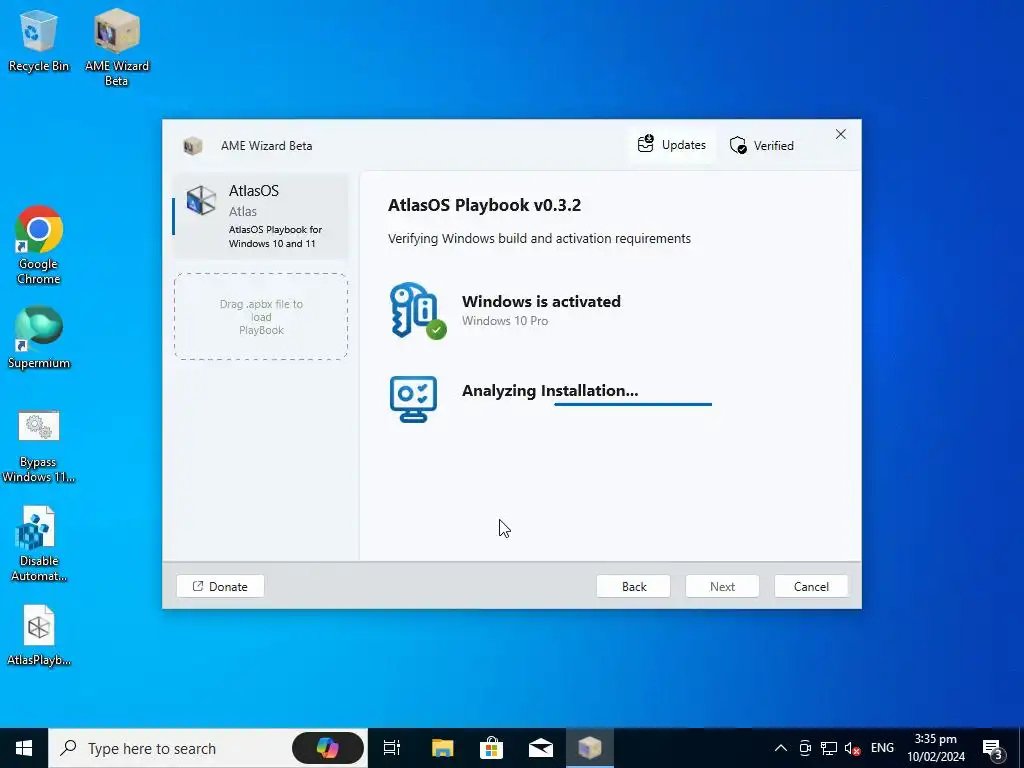
Task: Click the 'Verifying Windows build' description text
Action: click(x=539, y=238)
